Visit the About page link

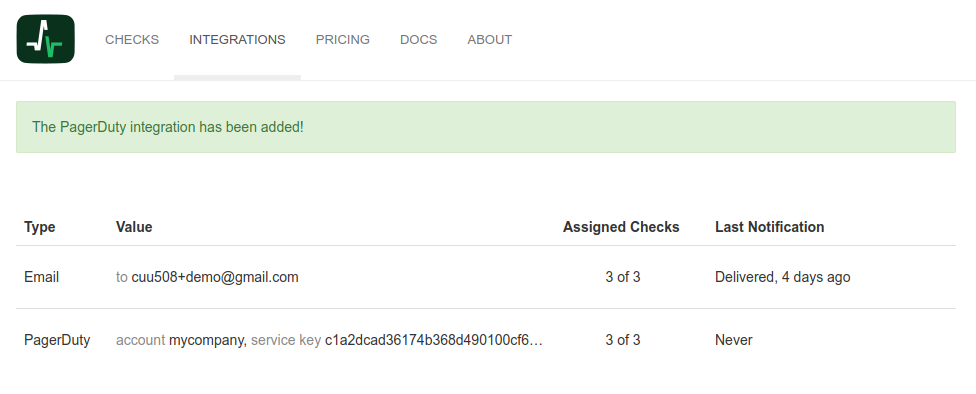click(x=489, y=40)
